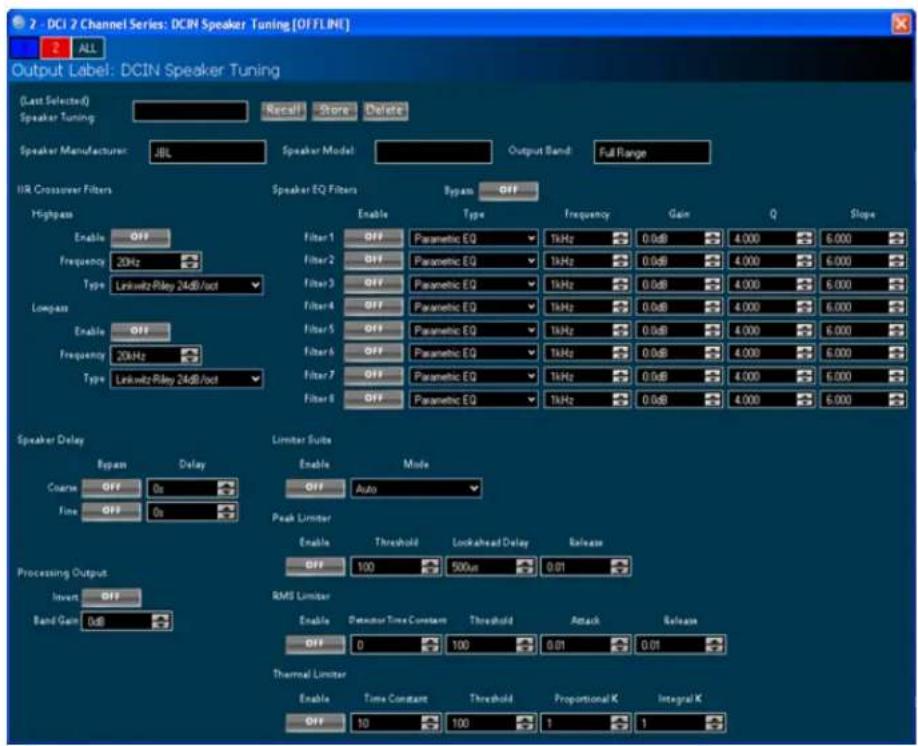Click Filter 4 Q spinner arrows

[805, 307]
